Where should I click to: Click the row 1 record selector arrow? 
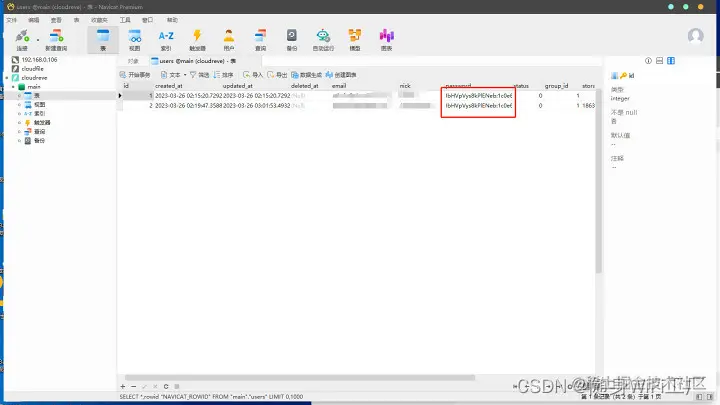point(120,96)
